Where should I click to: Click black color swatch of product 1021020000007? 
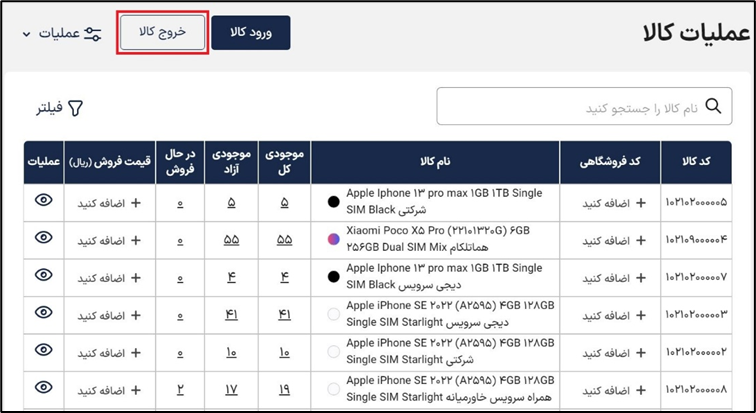tap(334, 277)
